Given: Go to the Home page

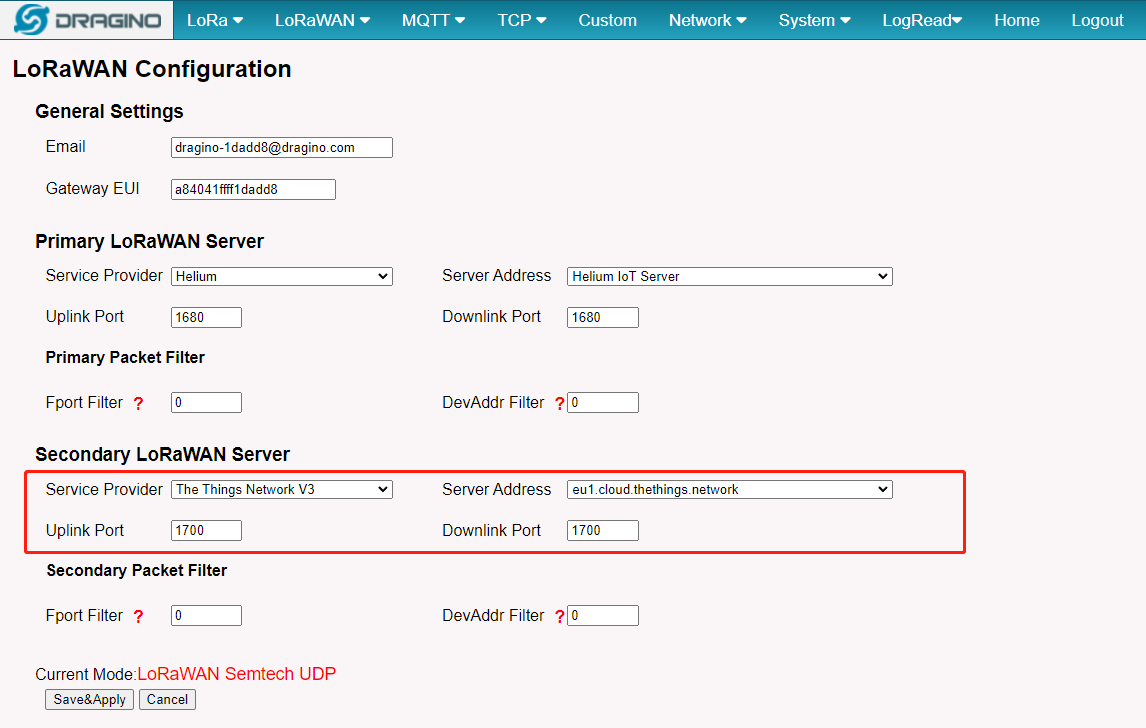Looking at the screenshot, I should [x=1017, y=20].
